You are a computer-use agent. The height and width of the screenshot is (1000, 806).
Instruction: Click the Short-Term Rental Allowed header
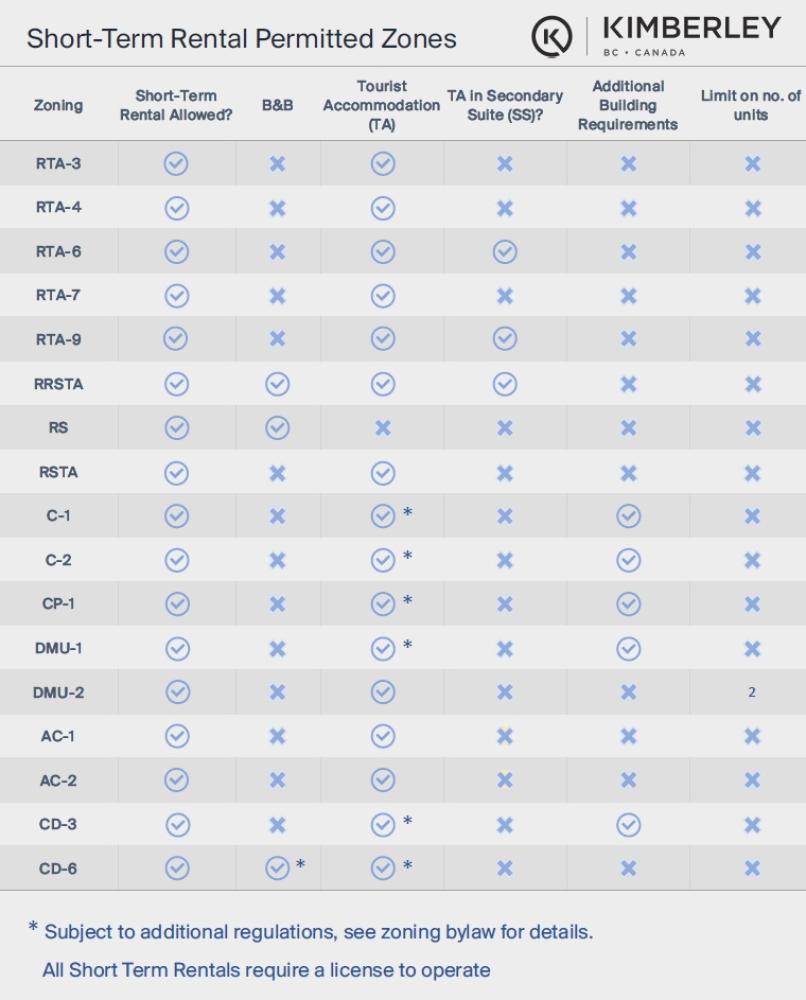[176, 105]
